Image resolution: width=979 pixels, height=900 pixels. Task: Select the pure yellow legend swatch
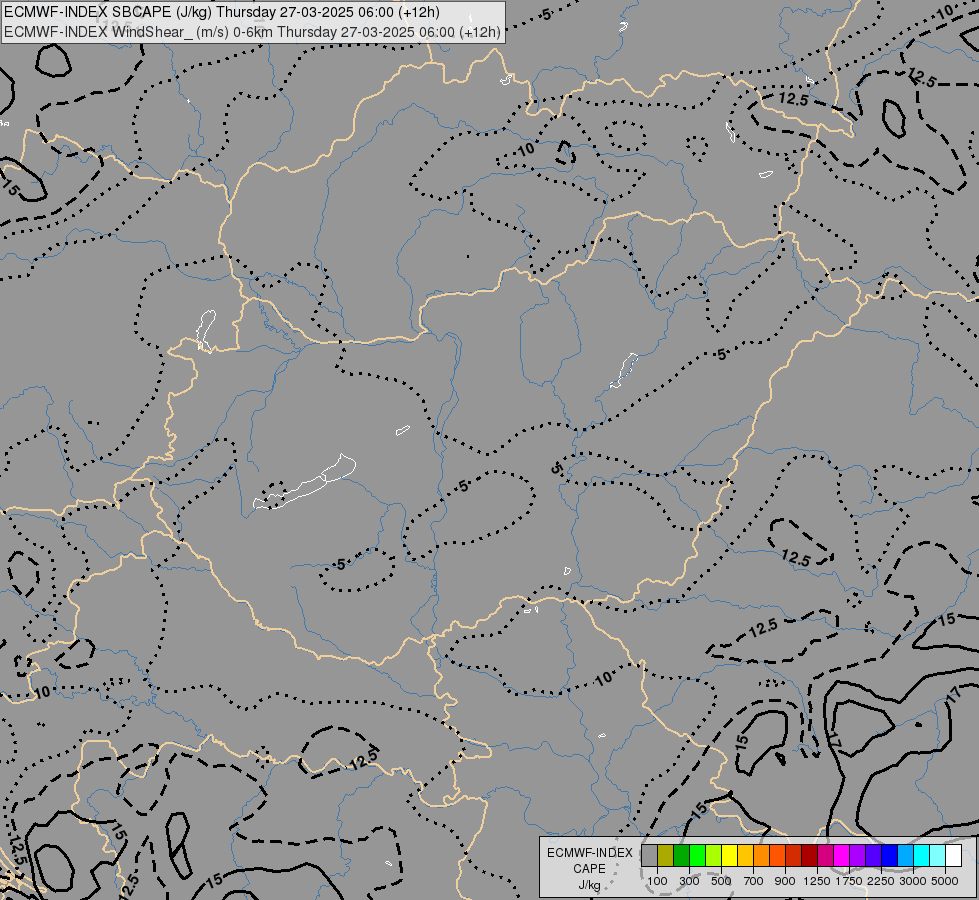point(729,855)
